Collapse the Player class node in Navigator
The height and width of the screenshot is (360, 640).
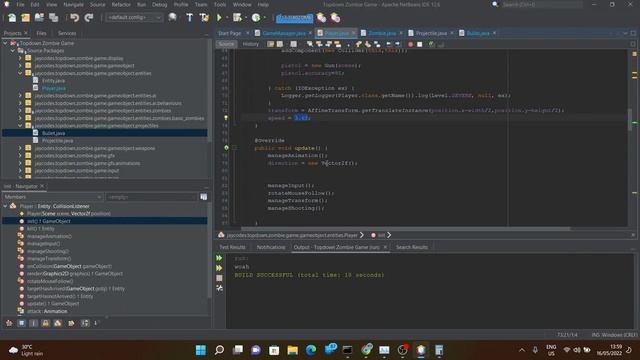click(5, 206)
